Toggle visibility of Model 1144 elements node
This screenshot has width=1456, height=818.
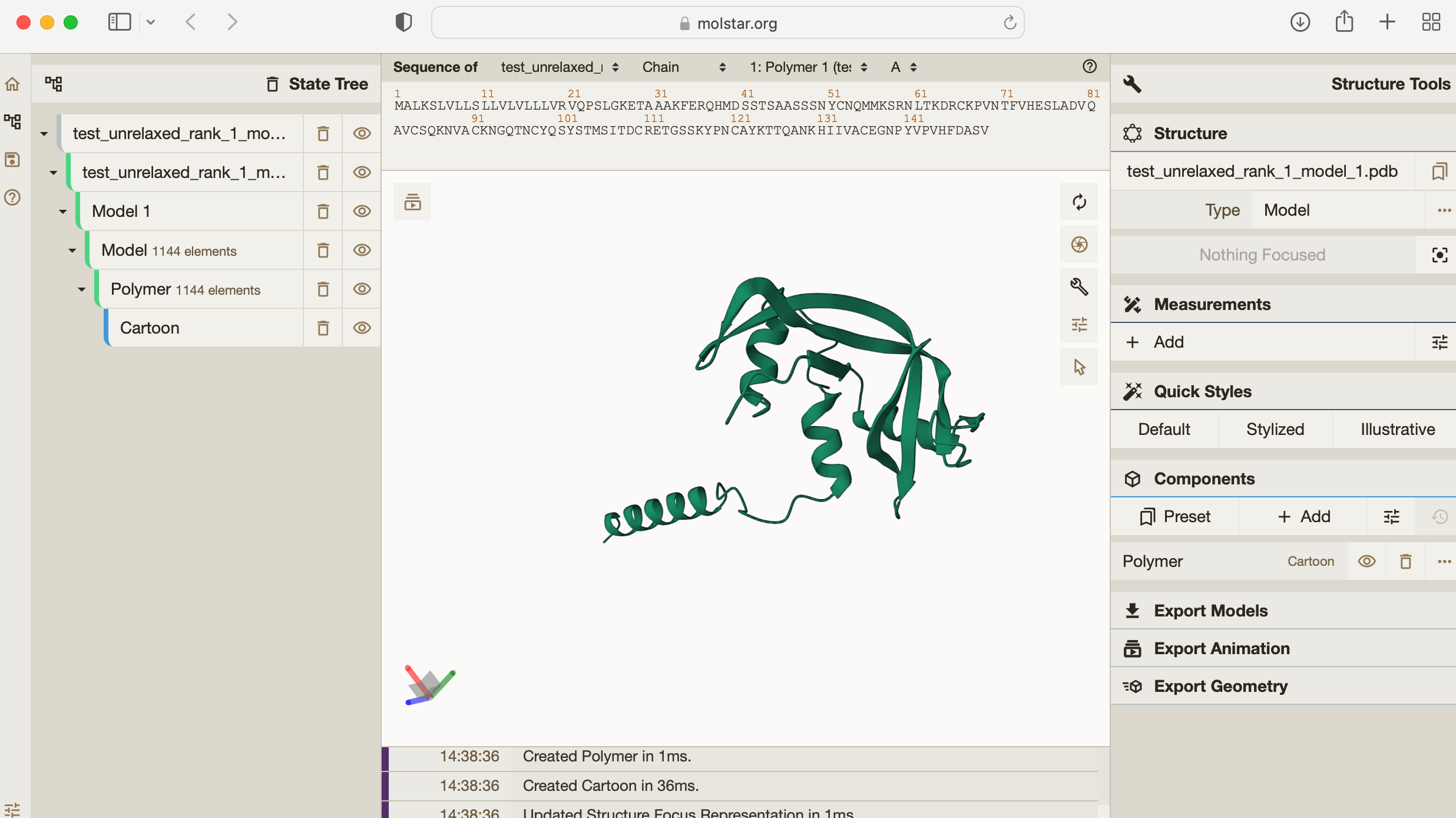[x=362, y=250]
